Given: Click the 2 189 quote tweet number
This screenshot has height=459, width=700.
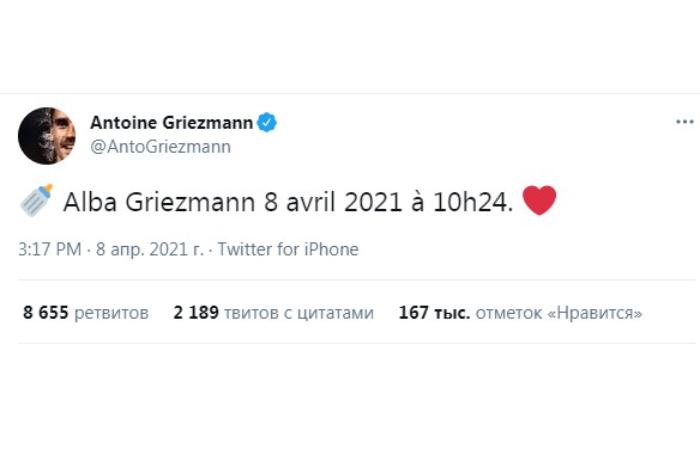Looking at the screenshot, I should coord(196,312).
